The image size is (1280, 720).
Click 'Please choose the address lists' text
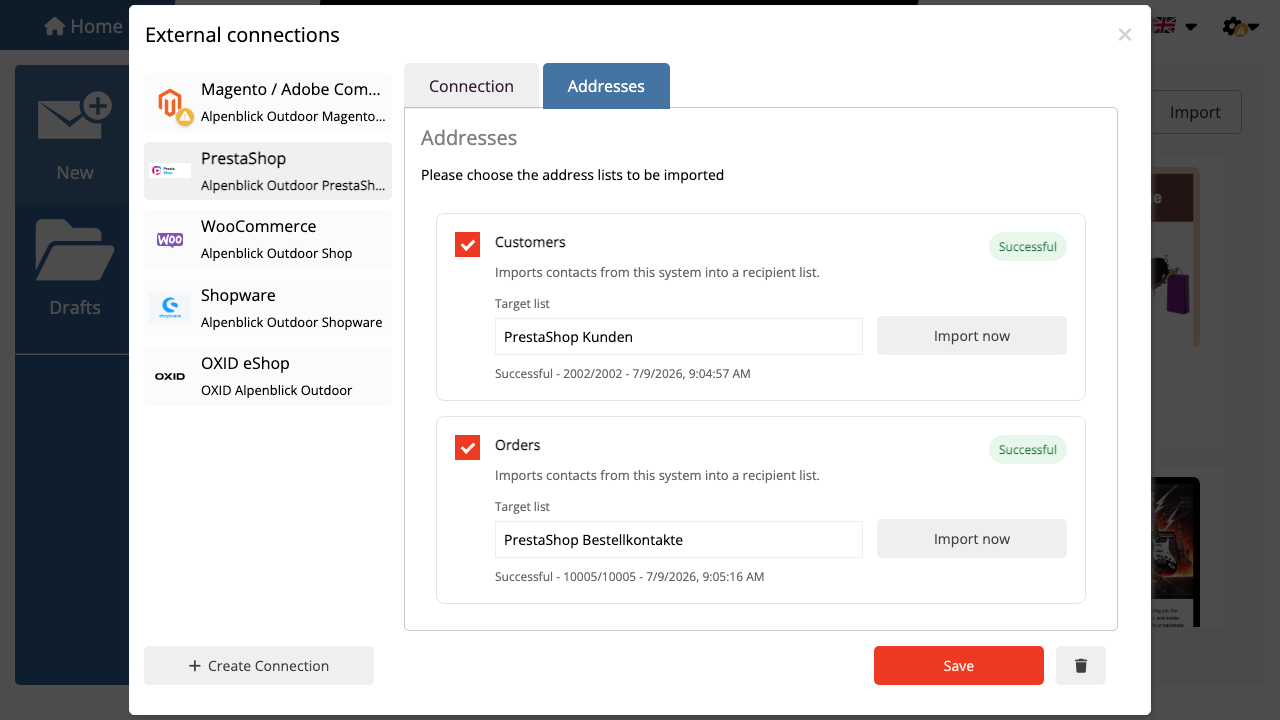pyautogui.click(x=572, y=175)
